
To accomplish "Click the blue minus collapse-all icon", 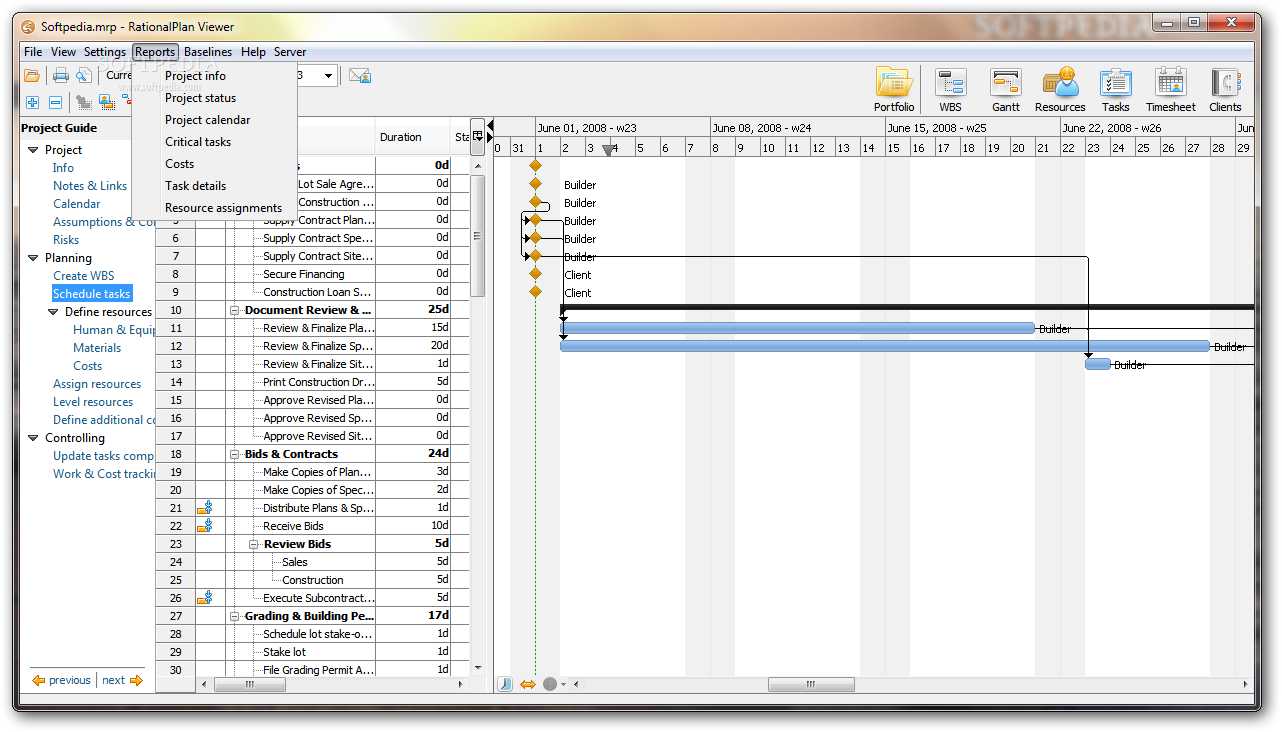I will [x=56, y=102].
